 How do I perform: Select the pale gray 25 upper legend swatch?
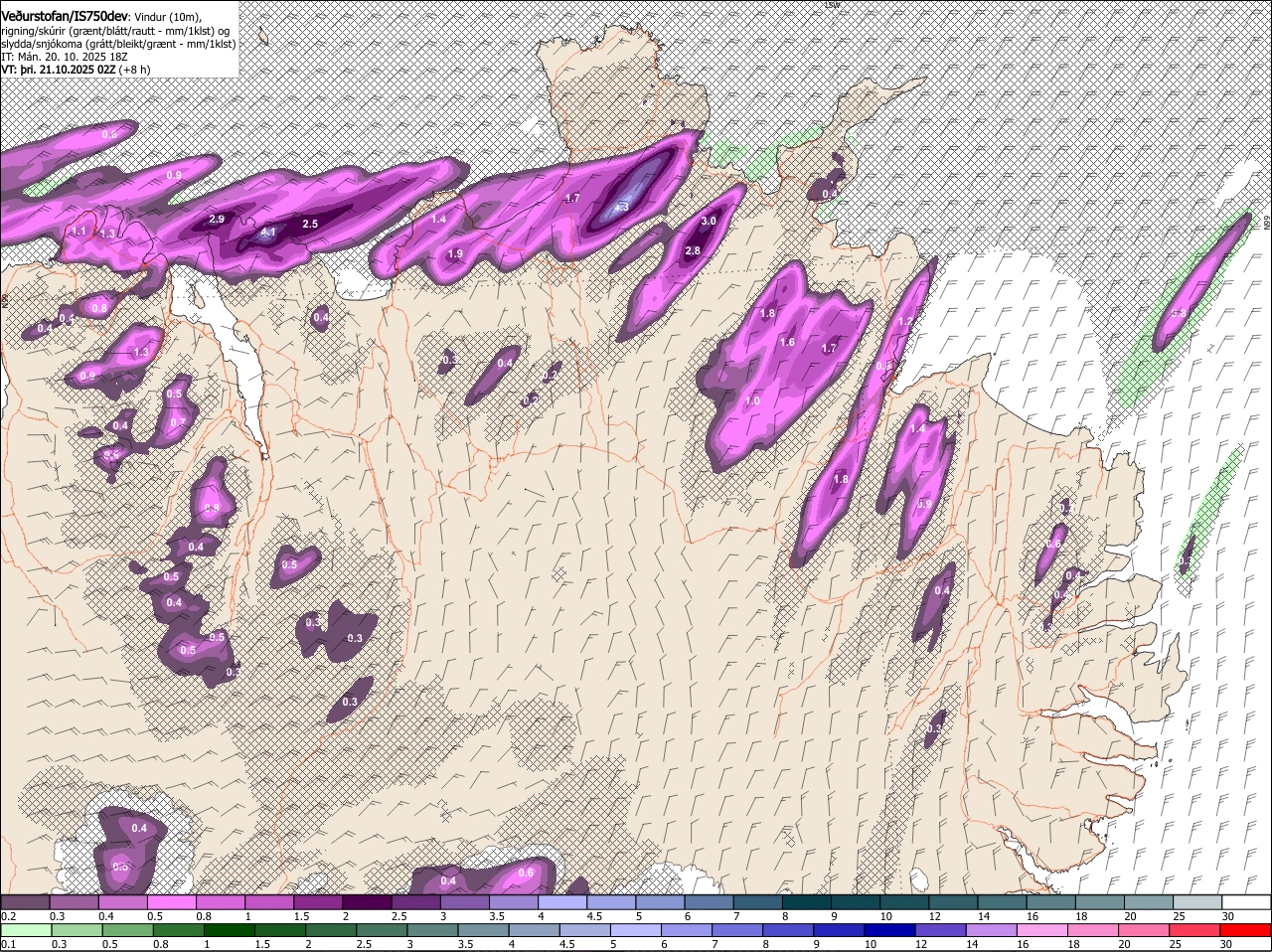[x=1196, y=901]
